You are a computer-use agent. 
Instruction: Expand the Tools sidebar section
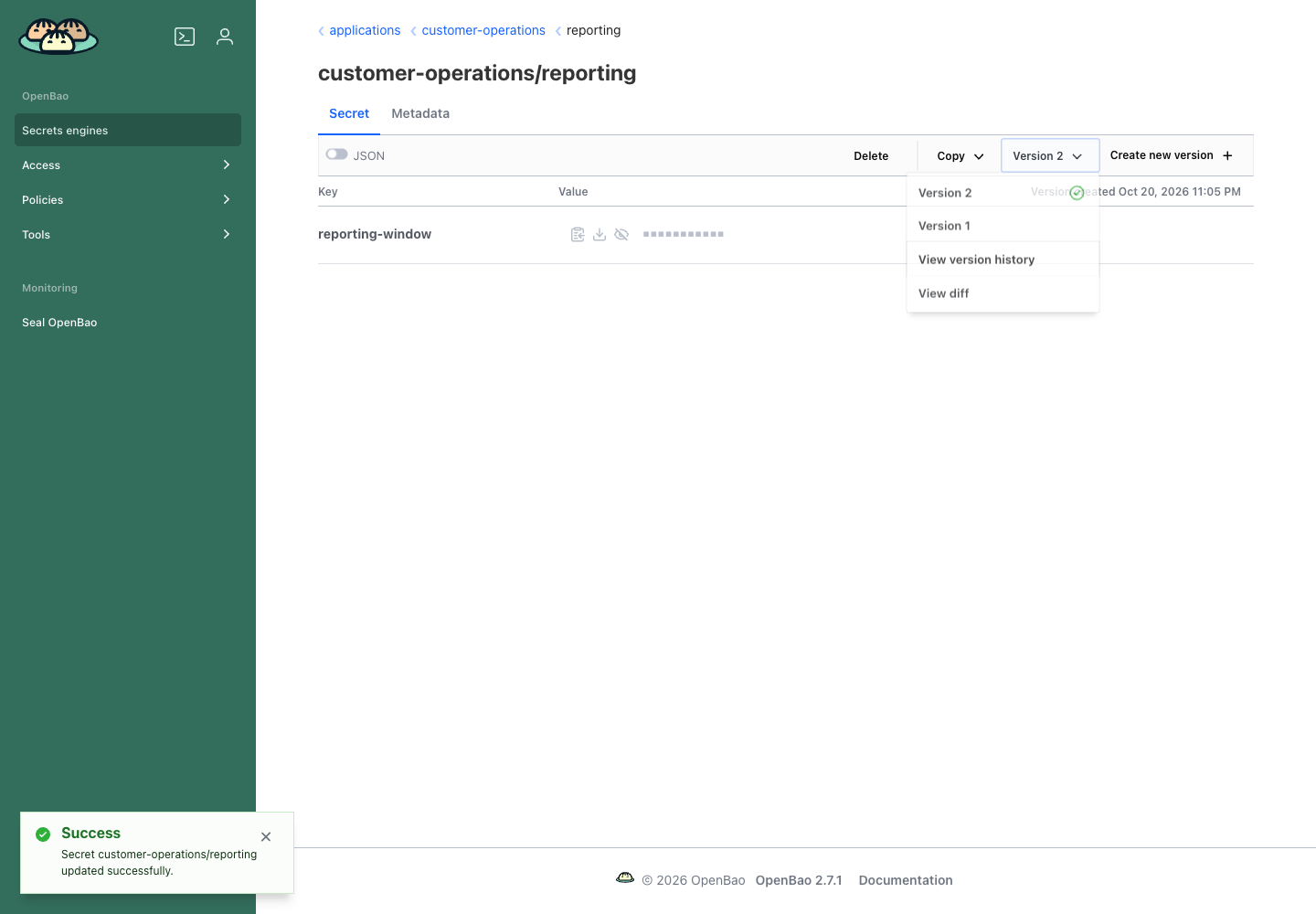pos(128,234)
